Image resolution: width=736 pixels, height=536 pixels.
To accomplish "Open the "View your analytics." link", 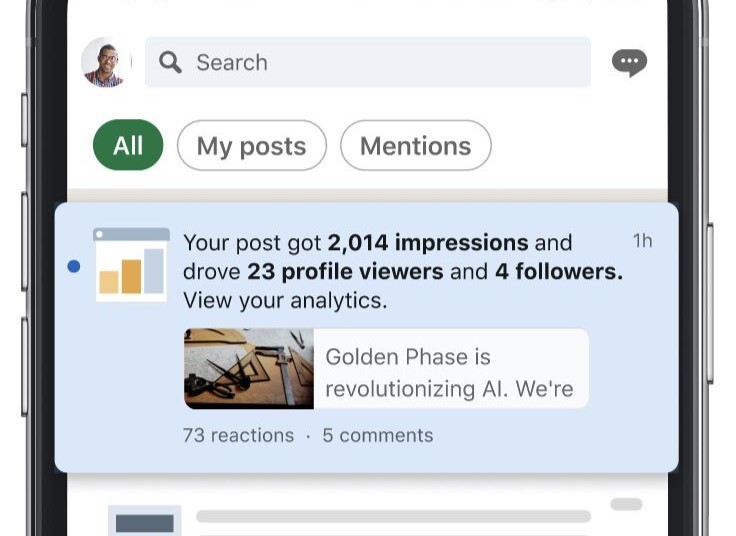I will [x=285, y=300].
